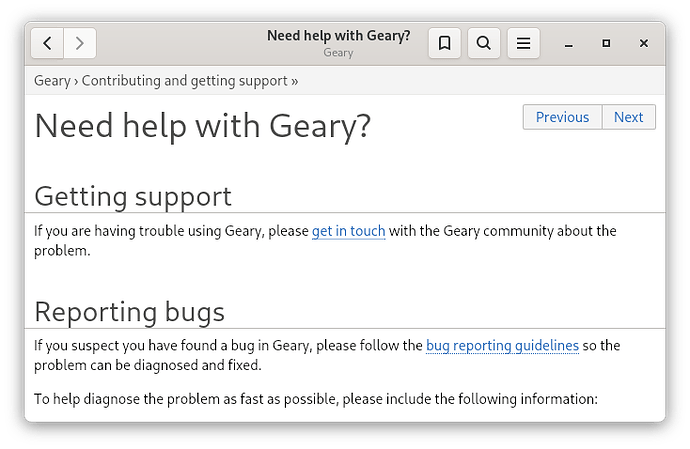Click the sentence starting 'To help diagnose'
Screen dimensions: 690x449
[x=316, y=399]
